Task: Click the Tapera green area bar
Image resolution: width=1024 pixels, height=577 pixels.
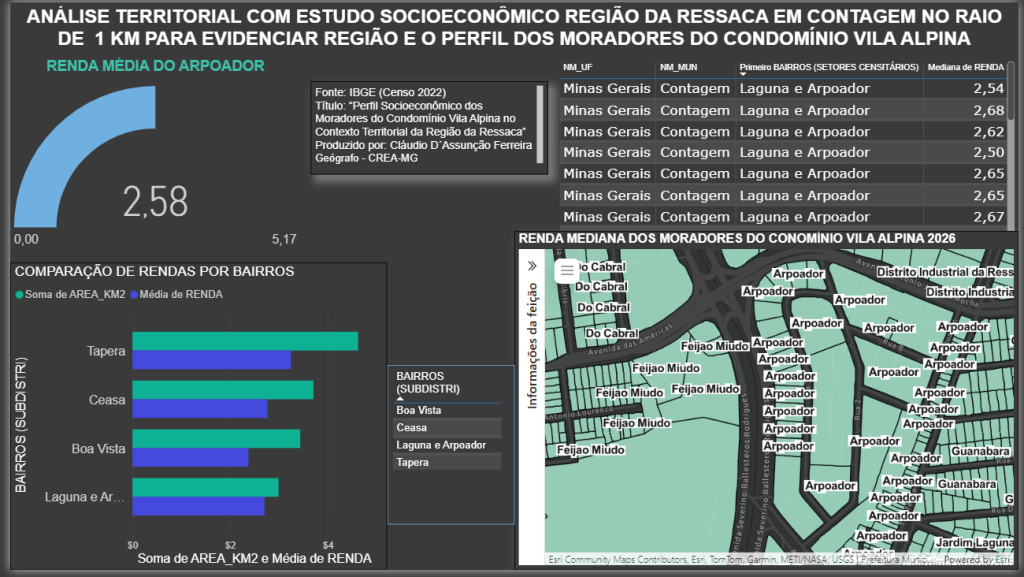Action: (x=245, y=341)
